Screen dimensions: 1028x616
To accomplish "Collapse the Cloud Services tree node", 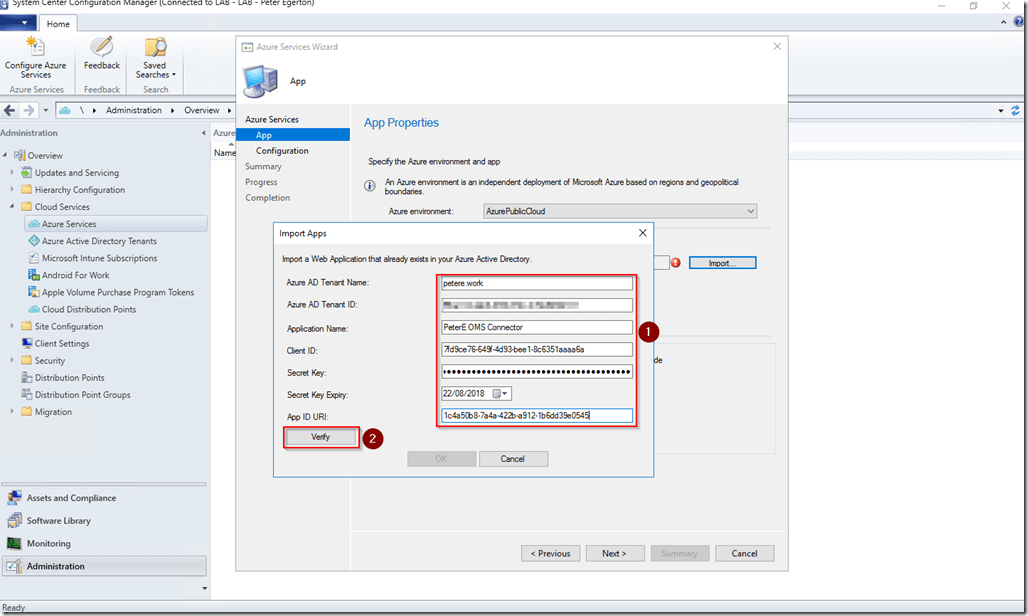I will click(x=13, y=207).
